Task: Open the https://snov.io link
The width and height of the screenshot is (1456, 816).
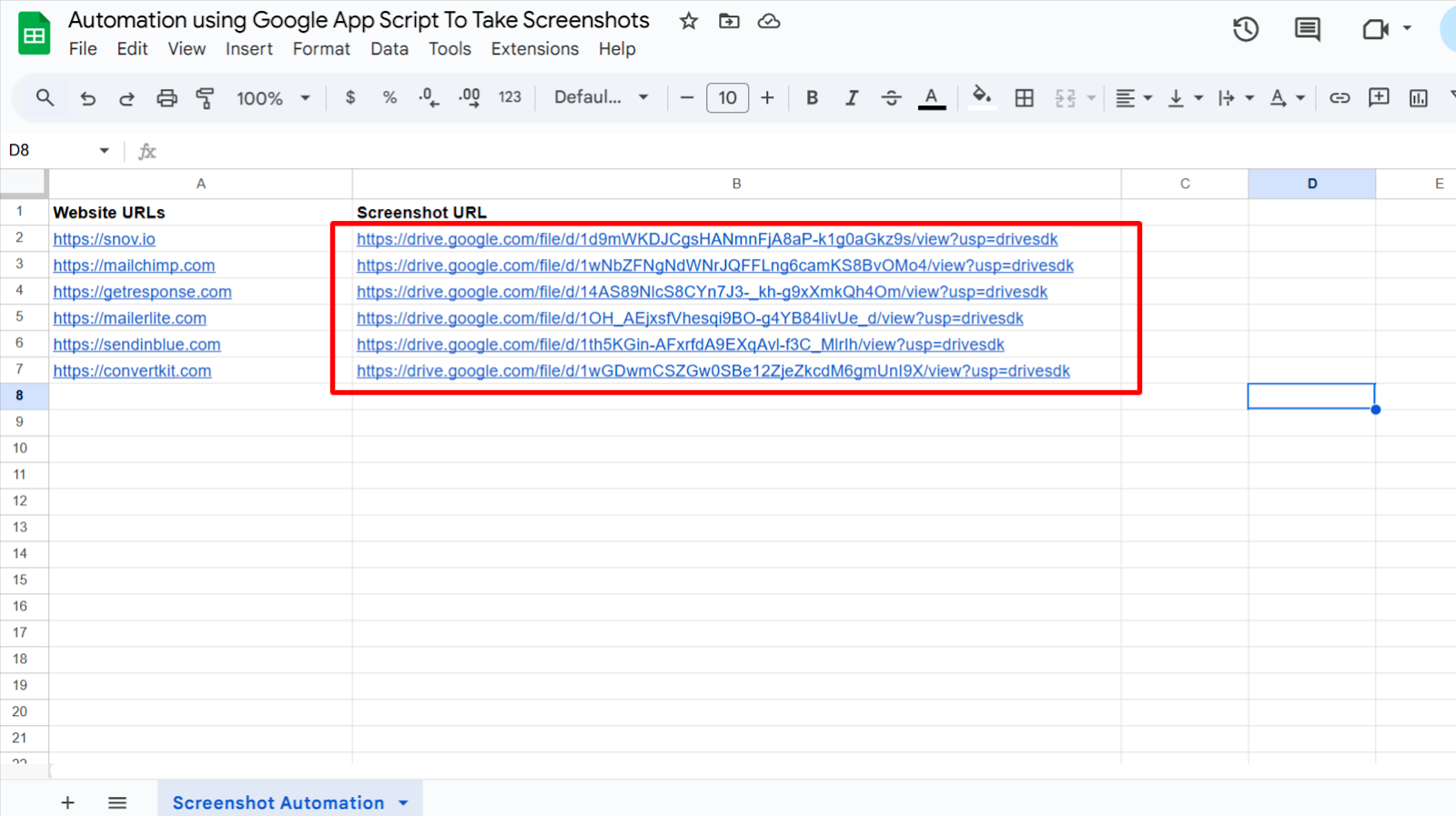Action: [104, 239]
